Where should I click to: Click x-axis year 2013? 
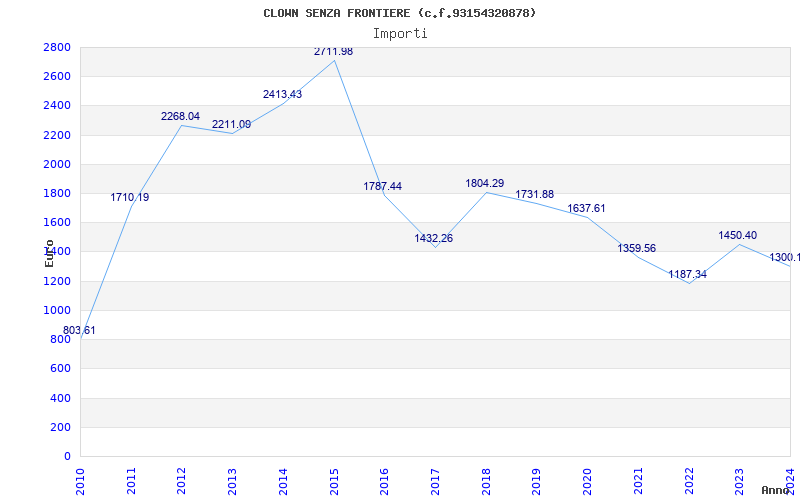coord(232,482)
